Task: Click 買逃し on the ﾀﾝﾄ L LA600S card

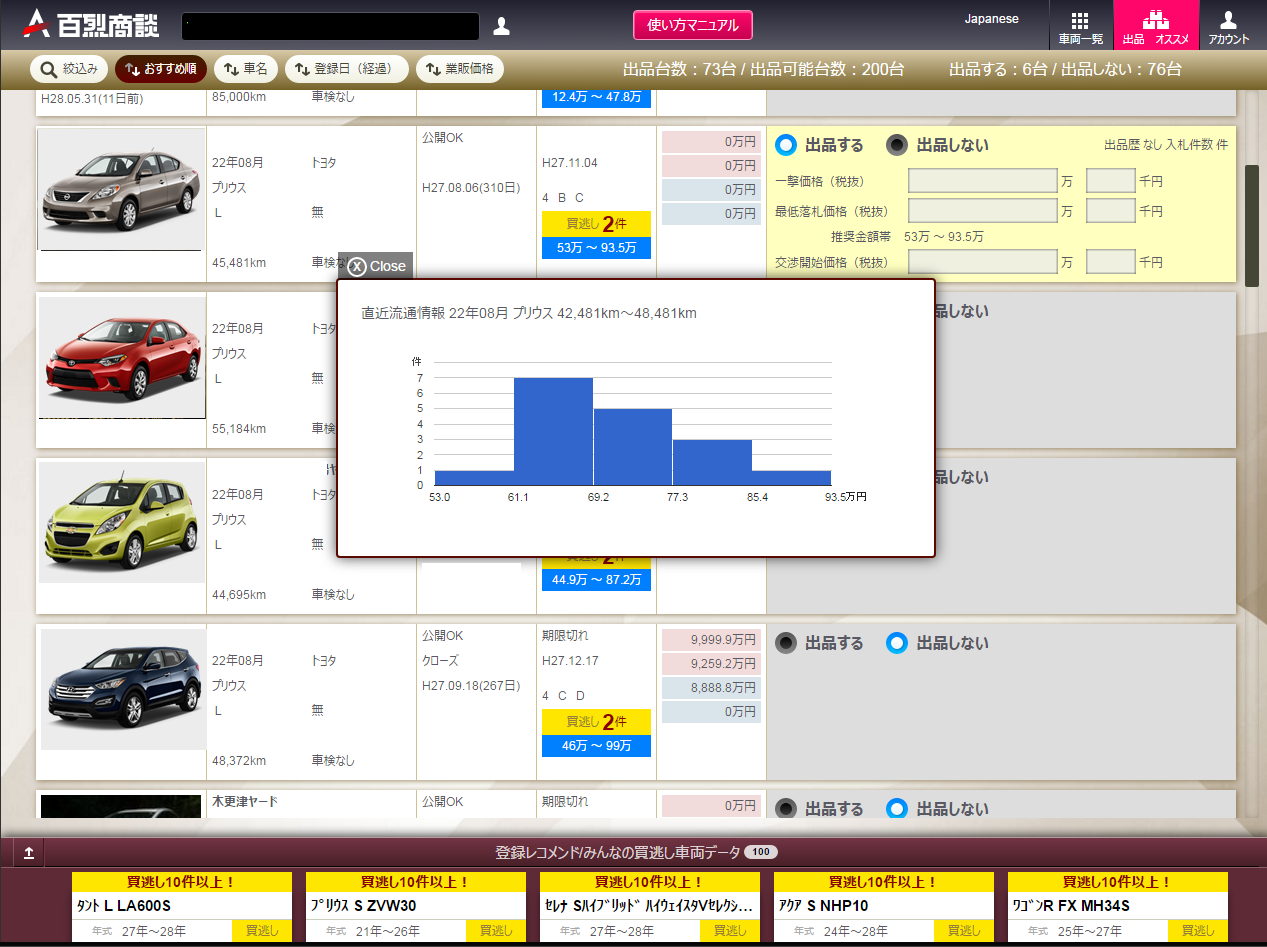Action: click(261, 931)
